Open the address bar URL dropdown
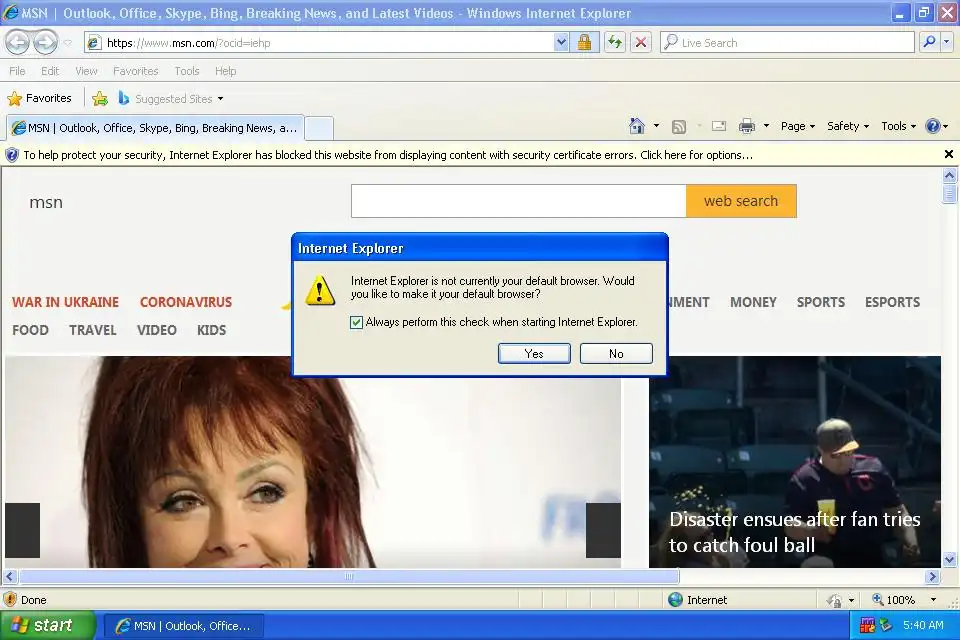 coord(561,42)
